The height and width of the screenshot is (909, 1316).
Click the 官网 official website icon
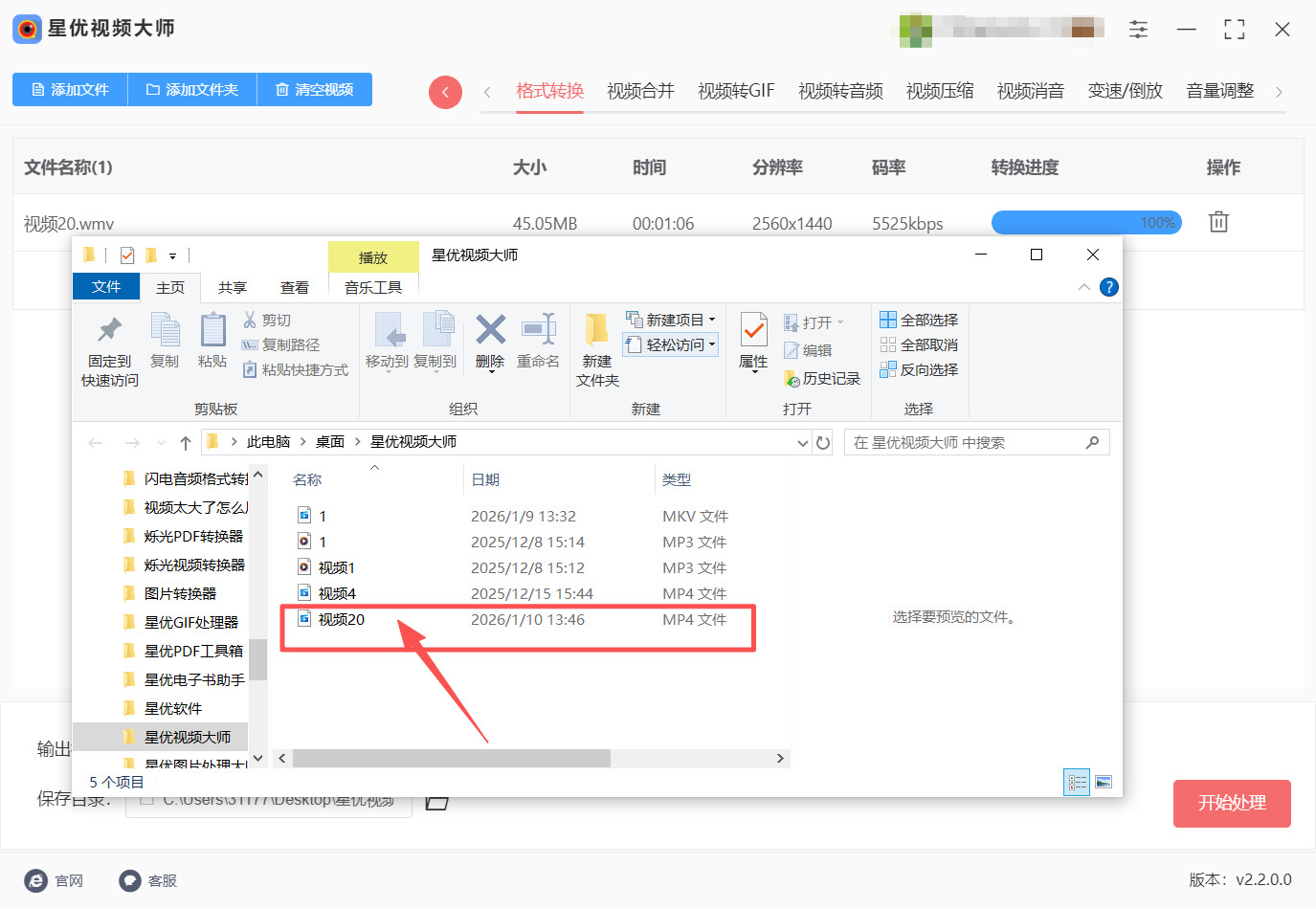coord(36,880)
